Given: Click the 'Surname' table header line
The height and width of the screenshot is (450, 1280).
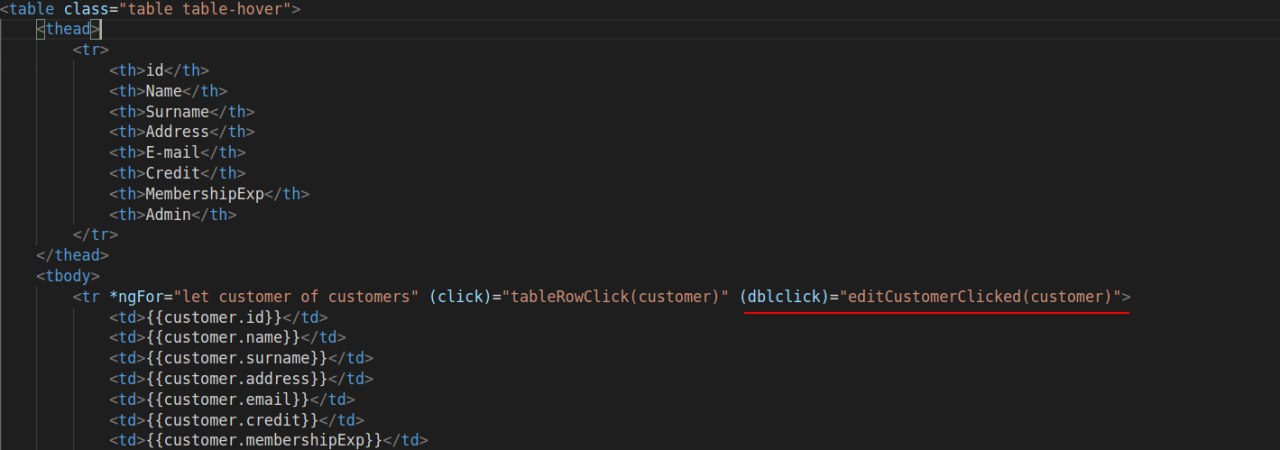Looking at the screenshot, I should tap(182, 111).
